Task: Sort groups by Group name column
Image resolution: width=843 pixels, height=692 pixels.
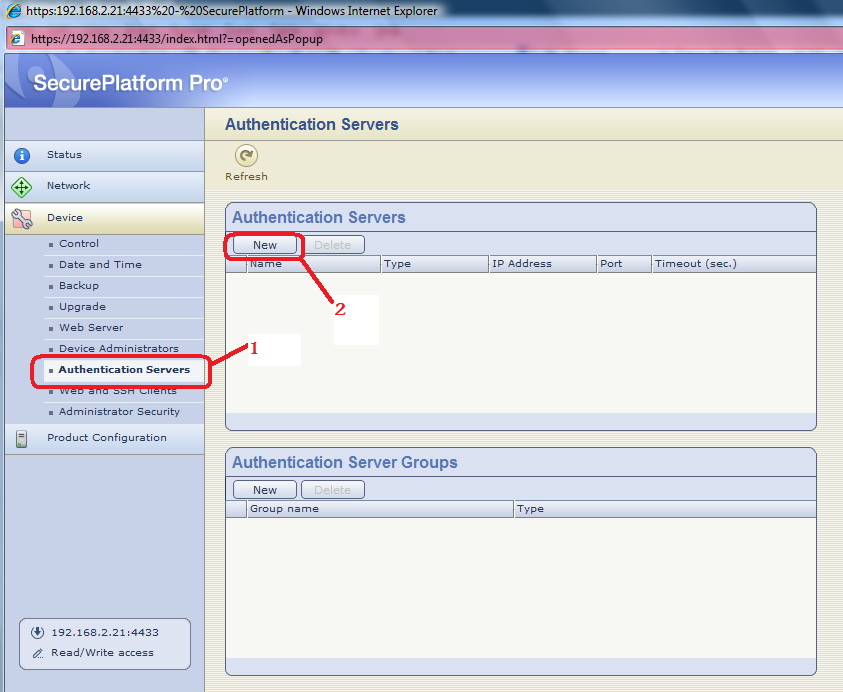Action: pos(380,509)
